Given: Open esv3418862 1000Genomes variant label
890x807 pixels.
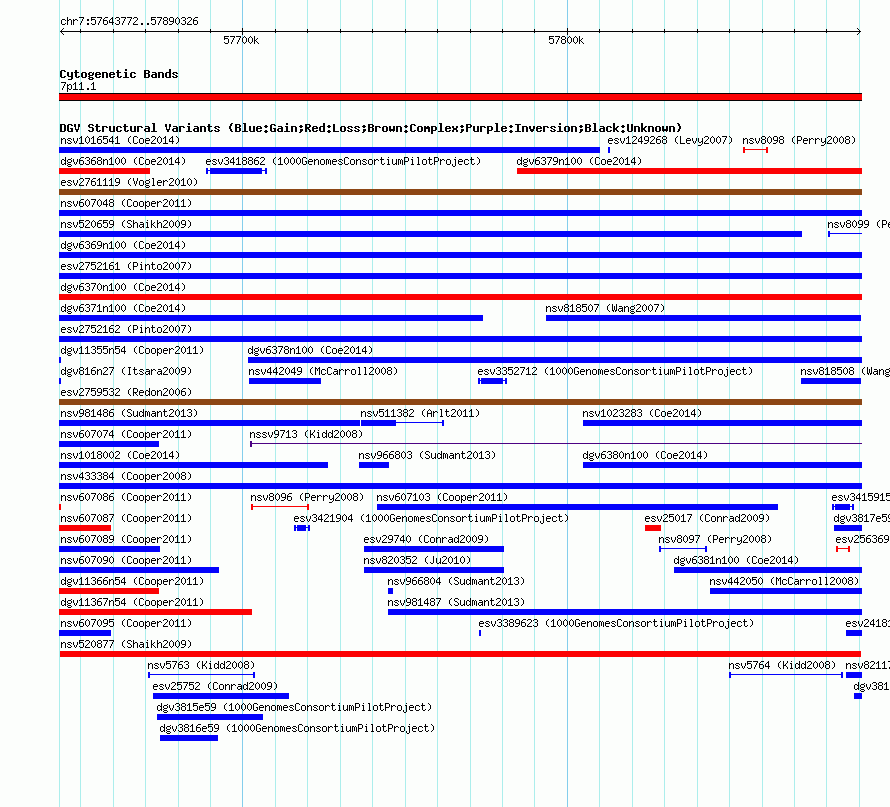Looking at the screenshot, I should tap(343, 161).
